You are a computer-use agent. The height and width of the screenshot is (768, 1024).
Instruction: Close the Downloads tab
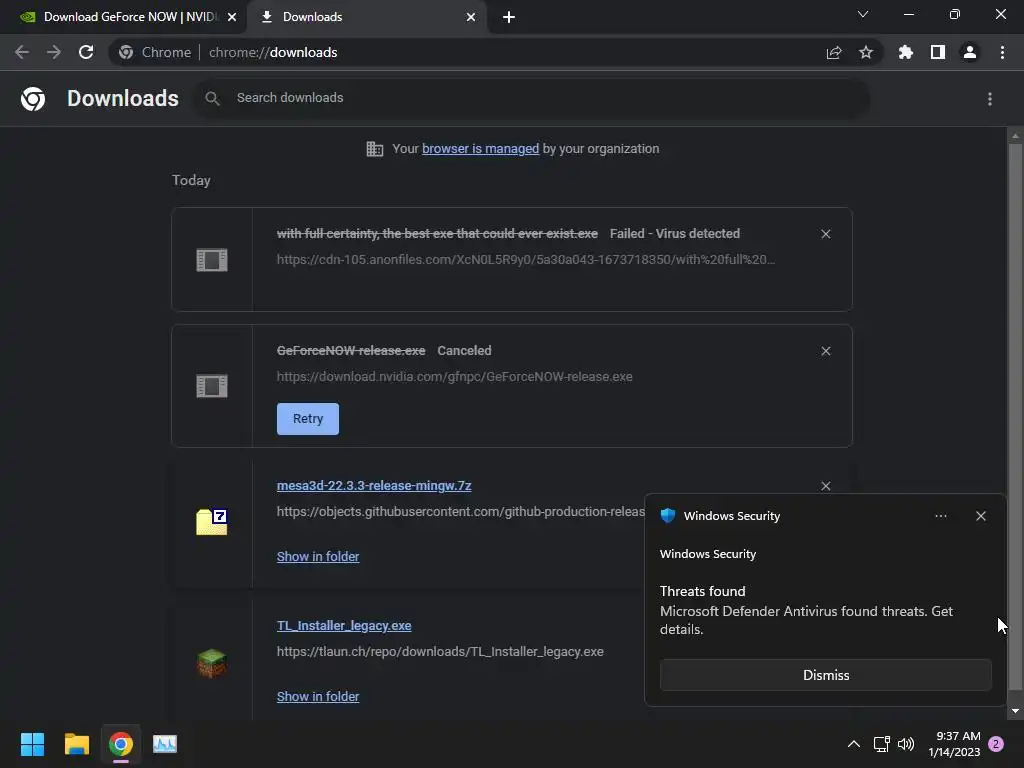point(471,17)
